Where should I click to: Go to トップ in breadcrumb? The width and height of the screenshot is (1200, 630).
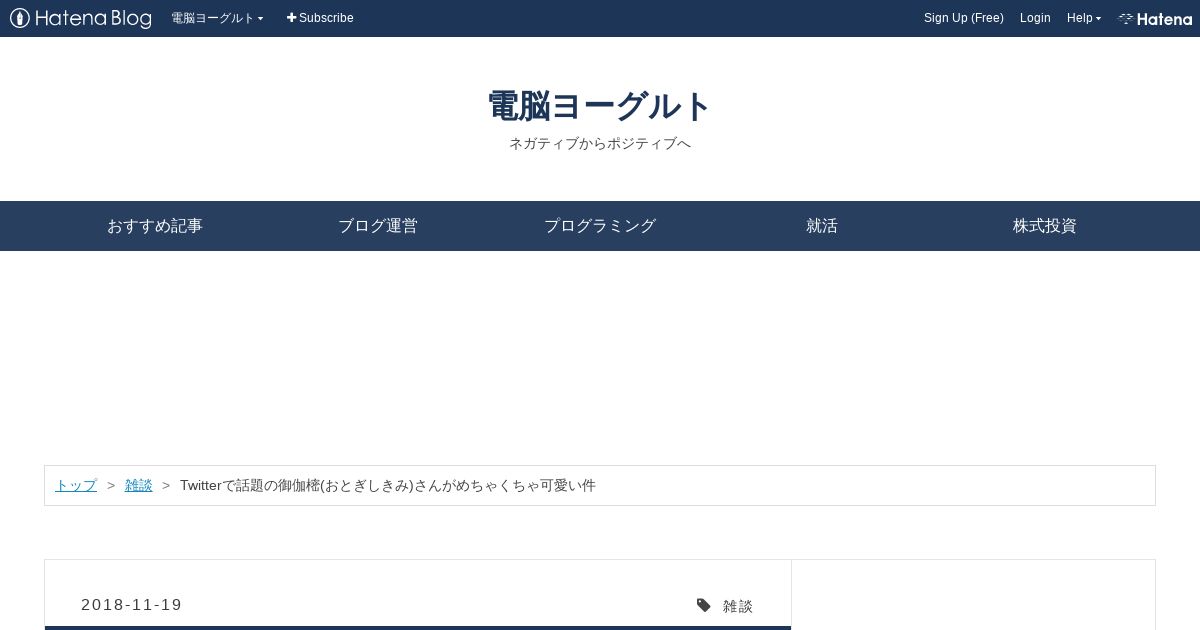coord(76,485)
